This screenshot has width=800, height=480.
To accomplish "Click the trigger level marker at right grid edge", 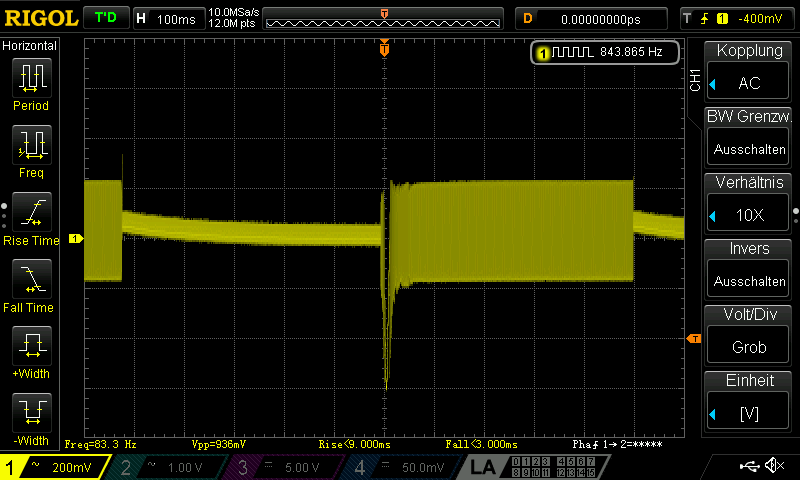I will click(x=694, y=338).
